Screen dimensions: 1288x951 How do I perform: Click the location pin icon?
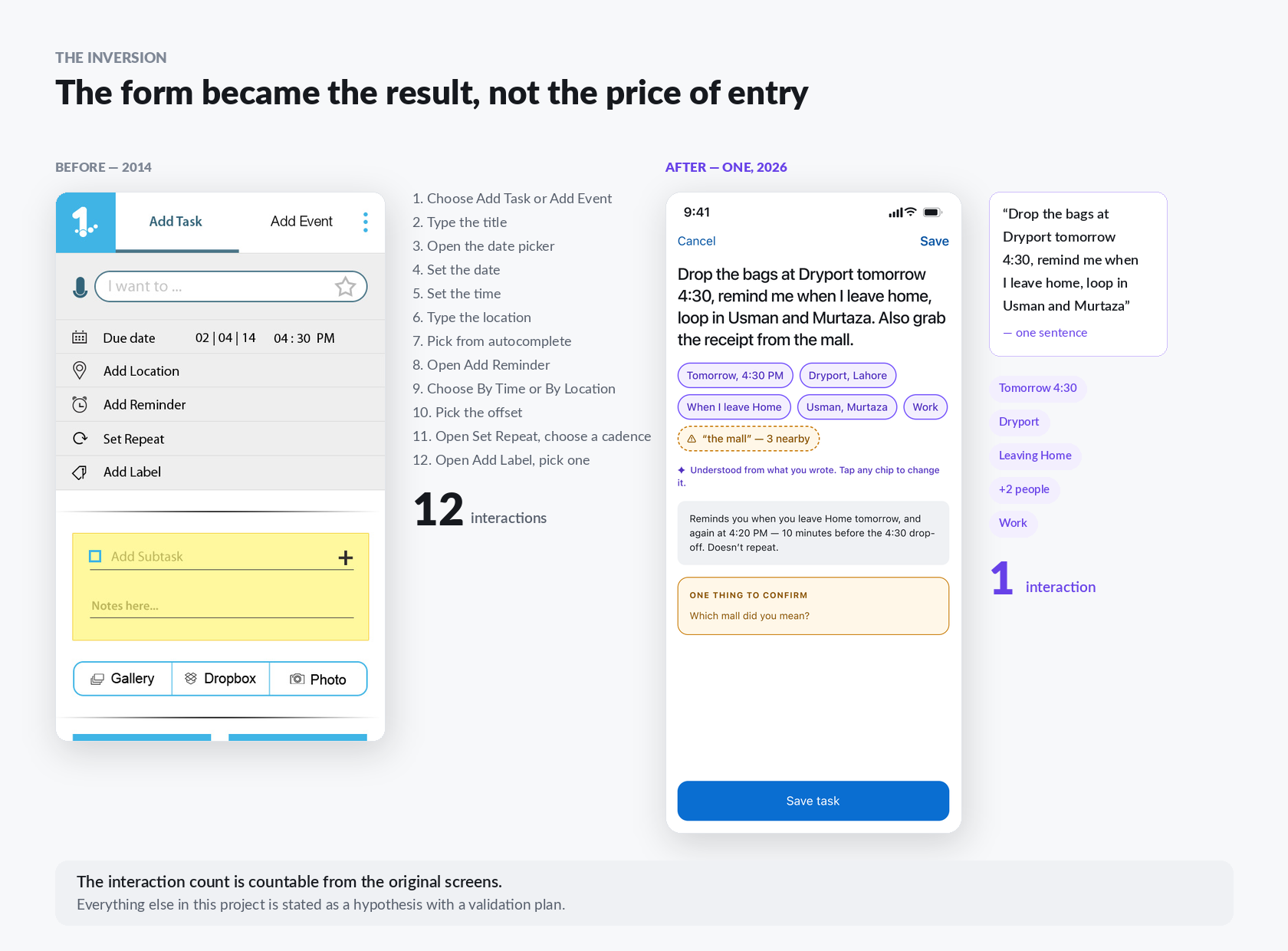click(79, 370)
